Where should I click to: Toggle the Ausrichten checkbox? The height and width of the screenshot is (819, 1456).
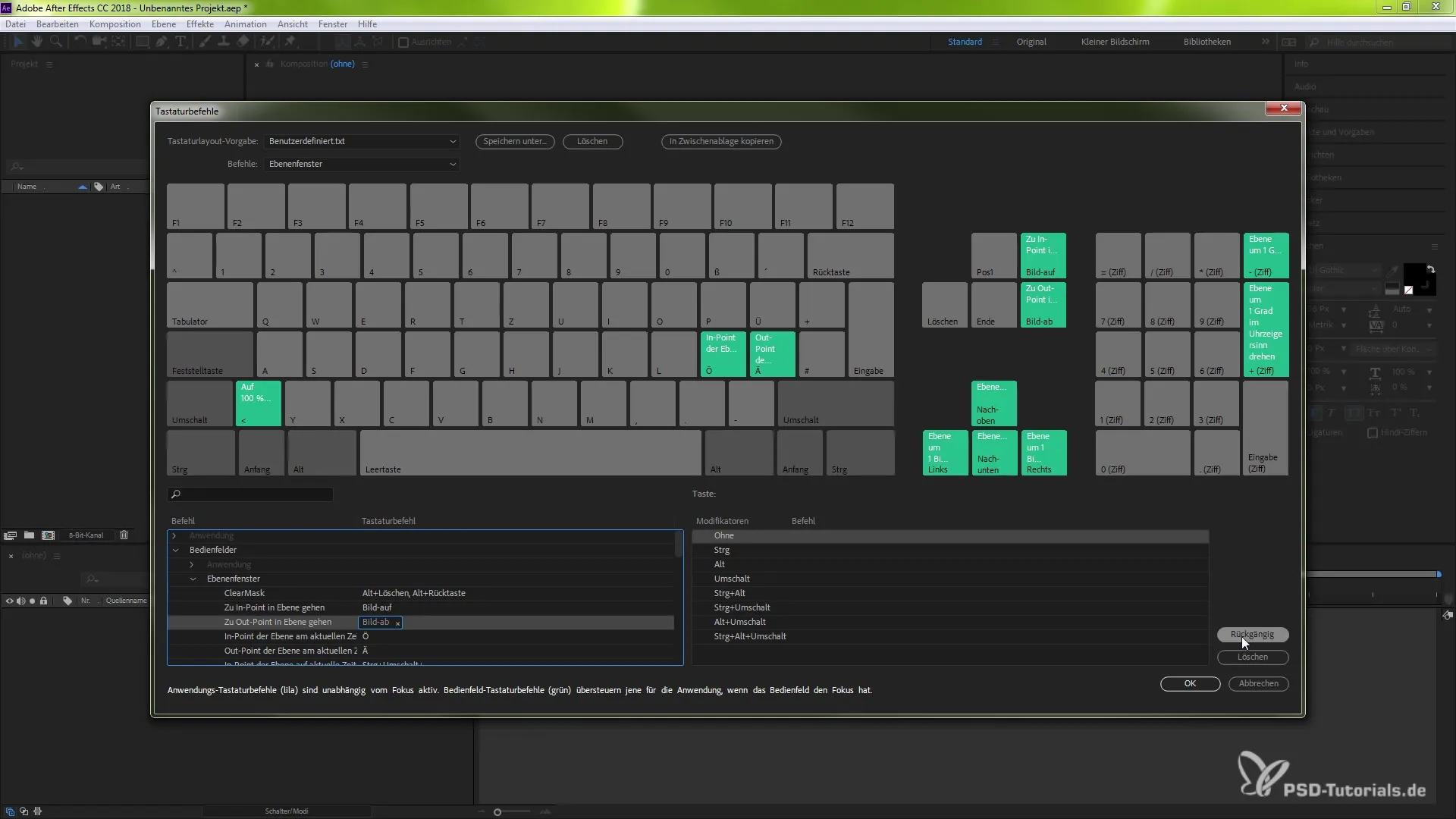click(403, 42)
